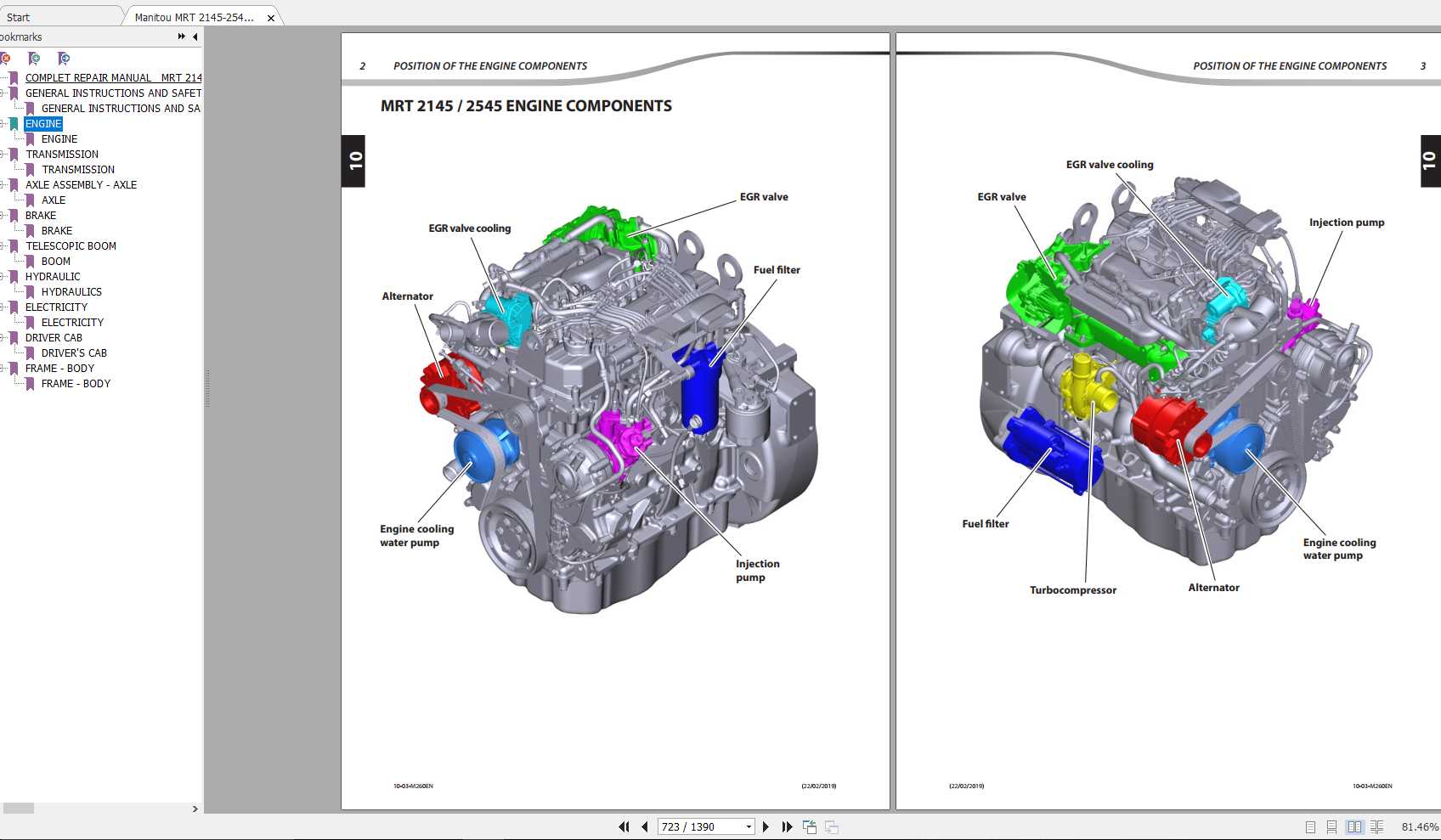1441x840 pixels.
Task: Collapse the HYDRAULIC bookmark tree node
Action: point(3,277)
